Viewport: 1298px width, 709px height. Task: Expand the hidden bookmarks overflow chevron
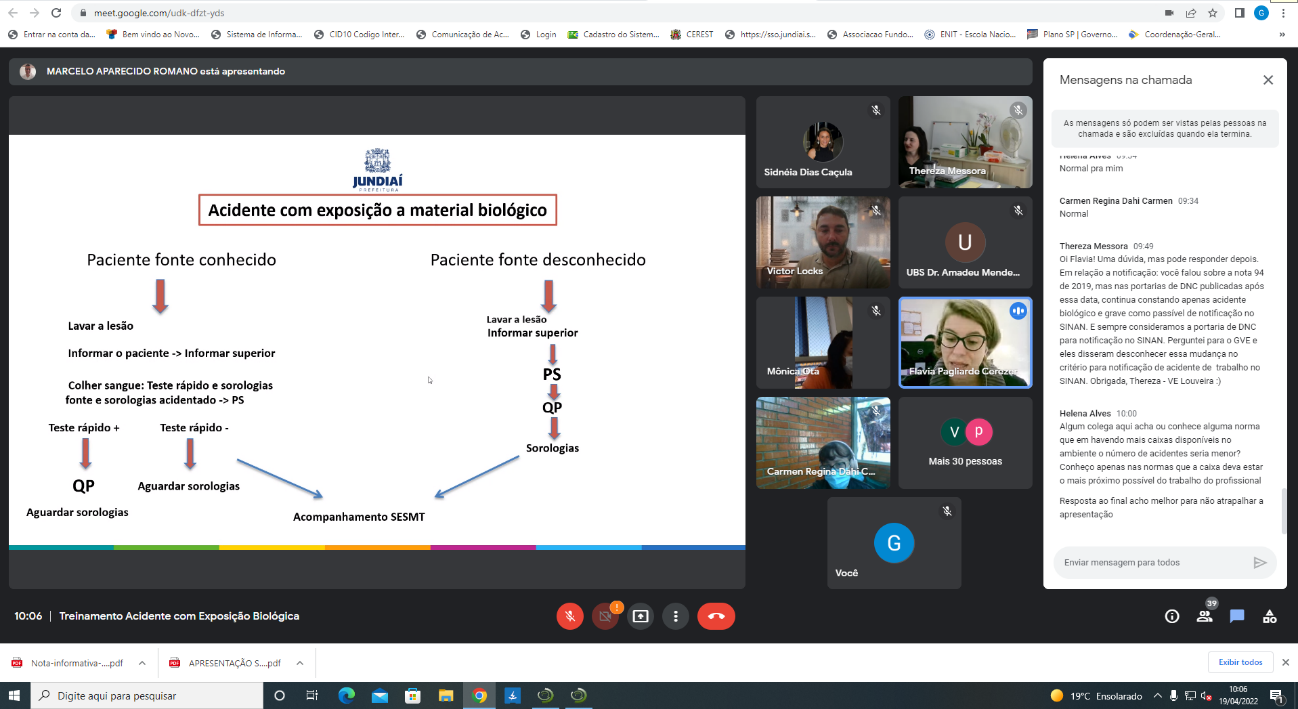[x=1282, y=34]
